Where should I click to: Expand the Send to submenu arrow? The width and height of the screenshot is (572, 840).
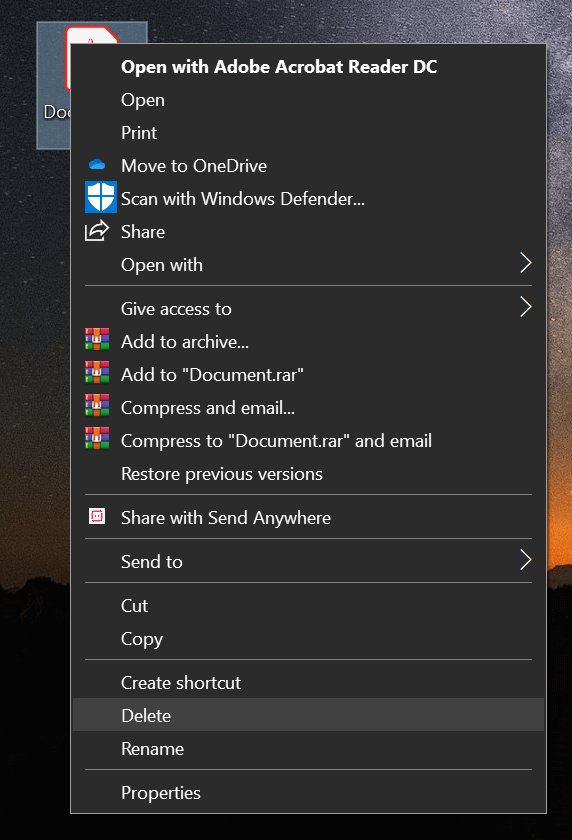click(525, 560)
